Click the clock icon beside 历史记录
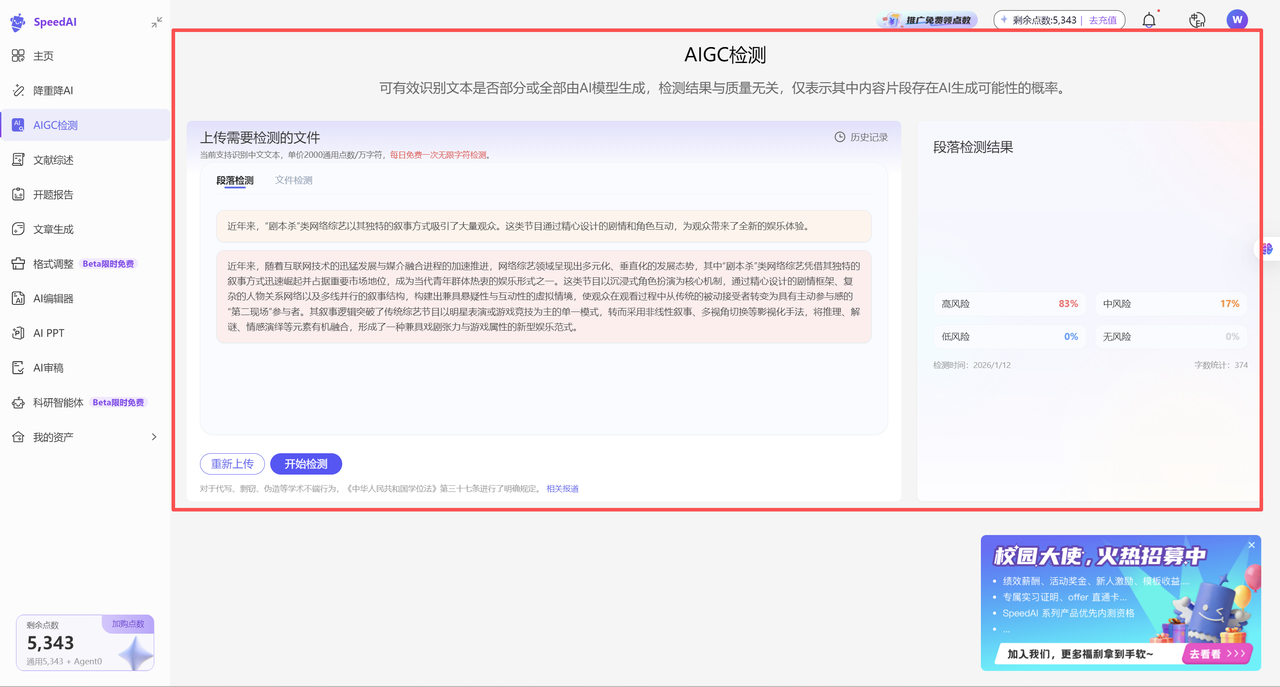Viewport: 1280px width, 687px height. (x=840, y=137)
